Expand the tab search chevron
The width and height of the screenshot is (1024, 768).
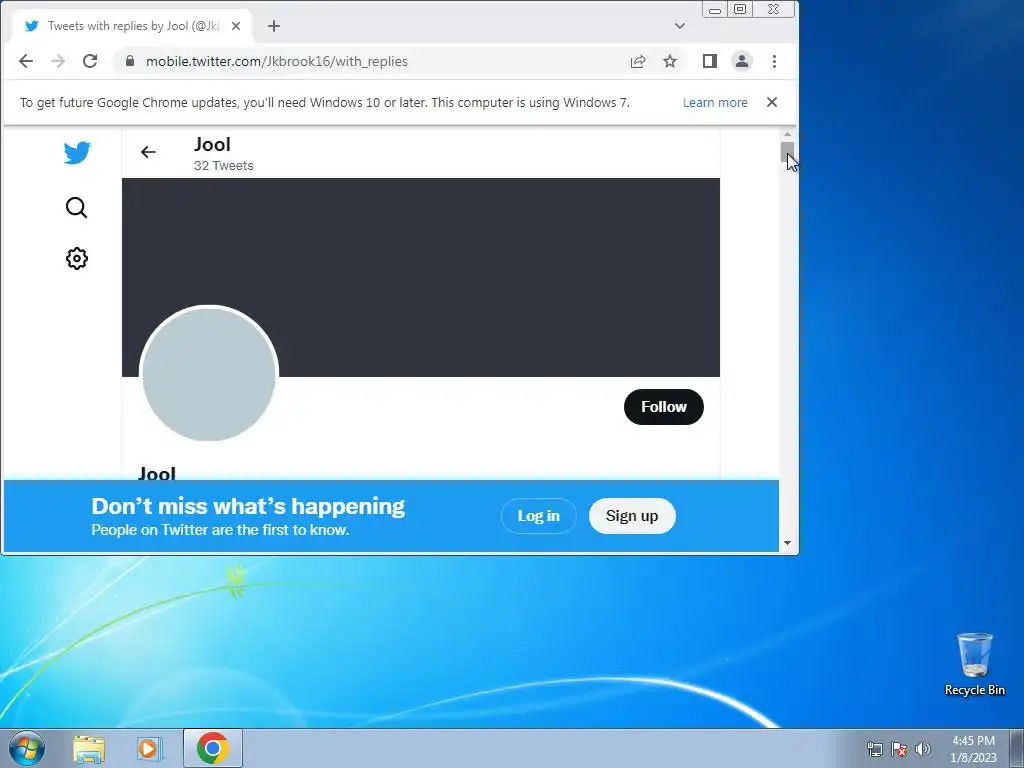pyautogui.click(x=680, y=26)
